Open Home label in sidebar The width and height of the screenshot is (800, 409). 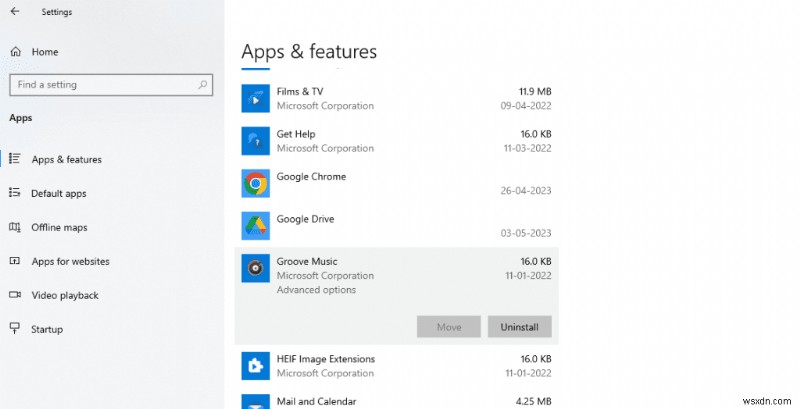click(x=45, y=52)
